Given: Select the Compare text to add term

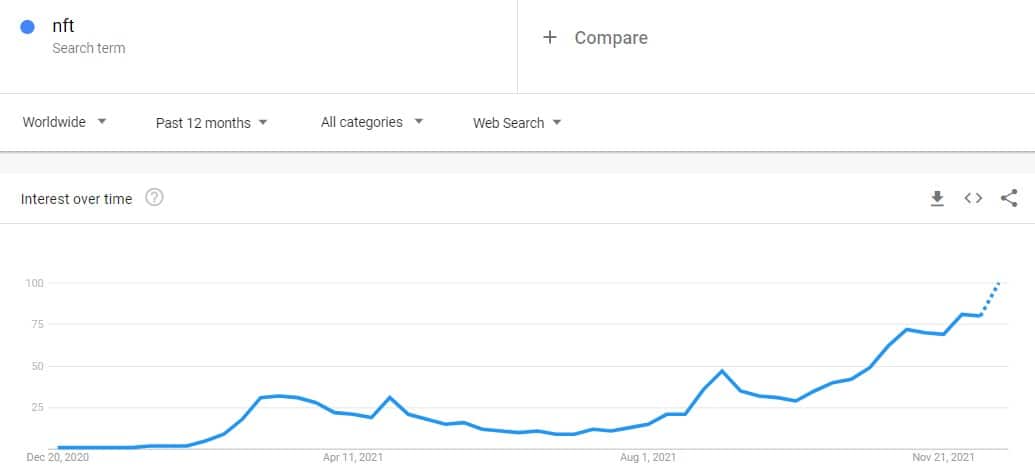Looking at the screenshot, I should coord(610,38).
